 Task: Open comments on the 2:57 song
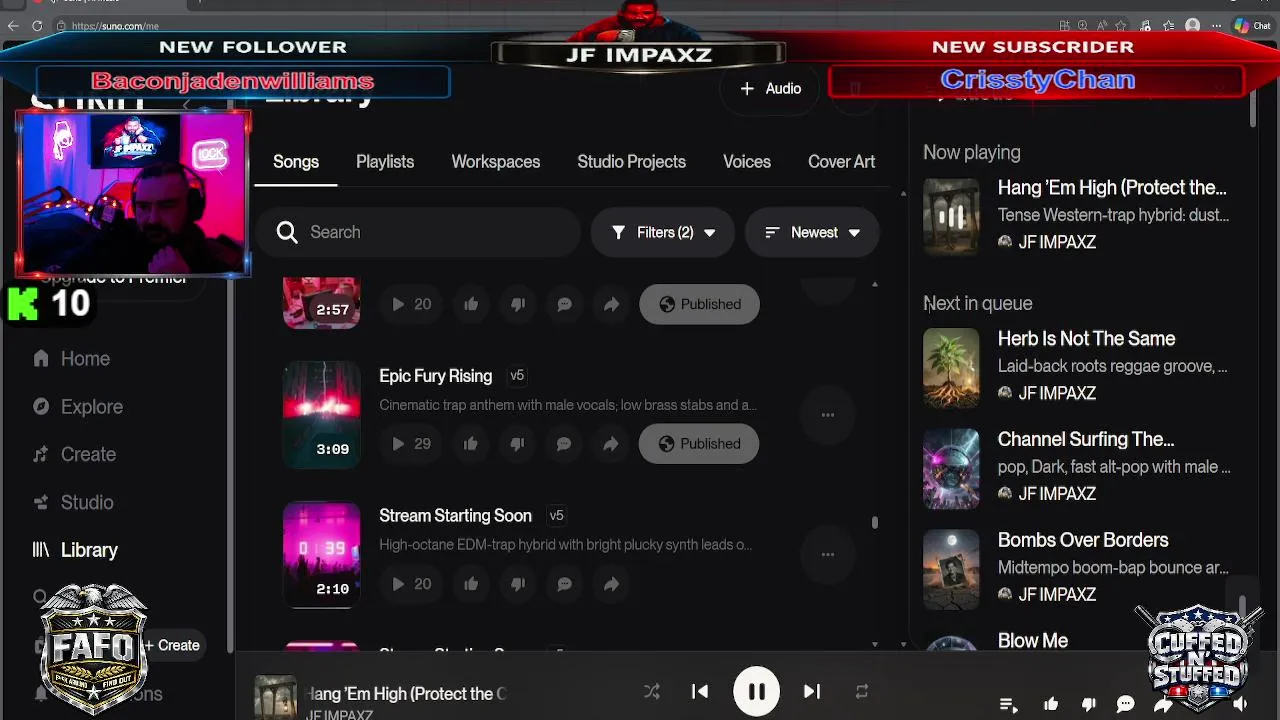point(564,304)
